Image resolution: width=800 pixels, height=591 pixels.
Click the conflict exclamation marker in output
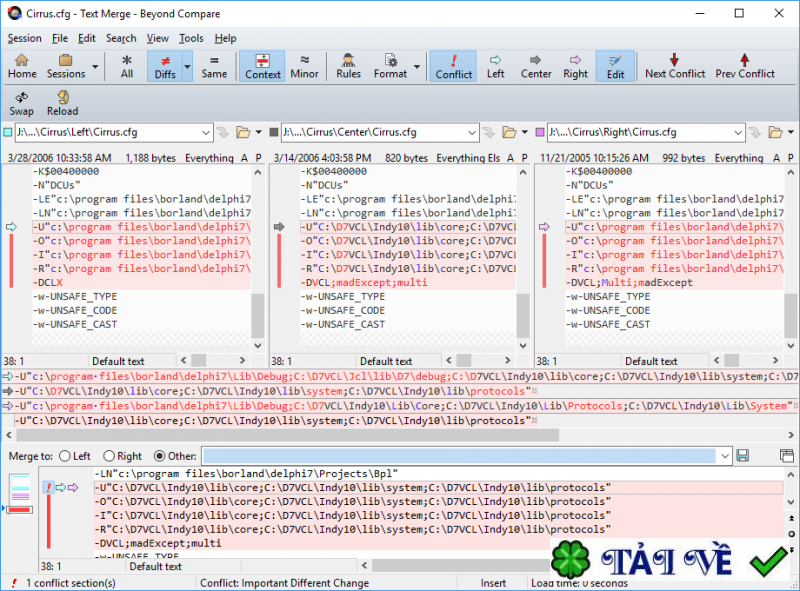tap(48, 488)
